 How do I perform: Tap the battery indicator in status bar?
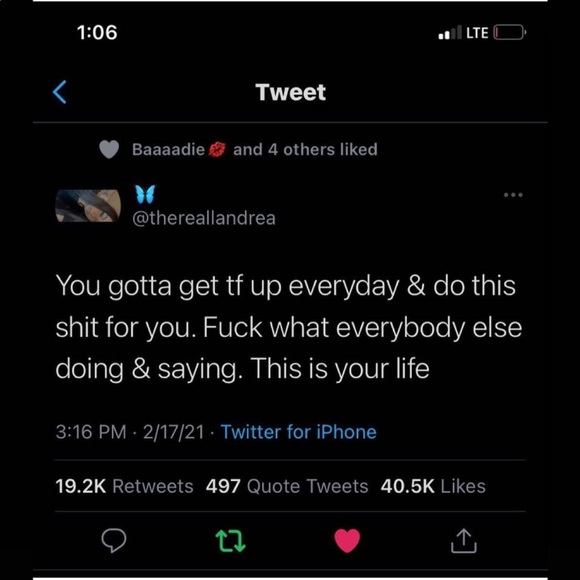pos(510,33)
